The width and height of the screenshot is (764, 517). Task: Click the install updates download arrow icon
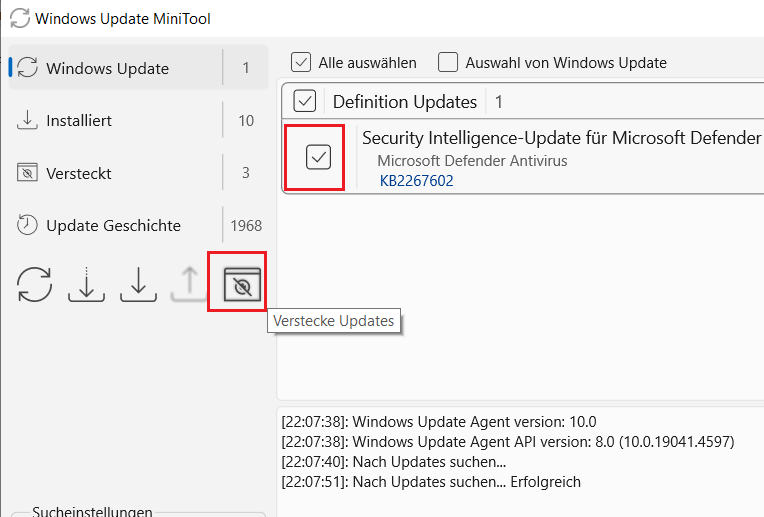138,285
